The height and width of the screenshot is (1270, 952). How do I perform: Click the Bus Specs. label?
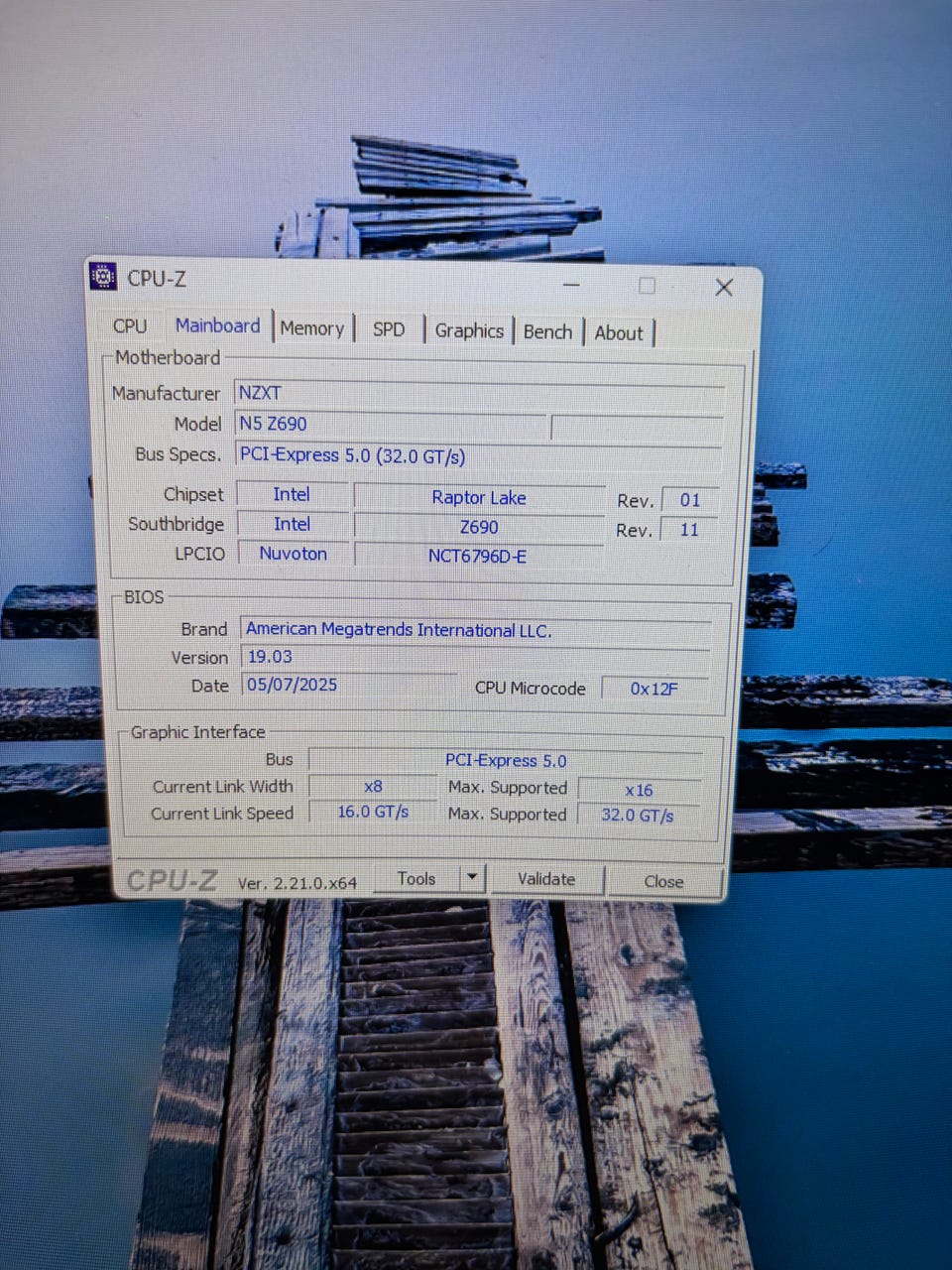click(x=178, y=454)
